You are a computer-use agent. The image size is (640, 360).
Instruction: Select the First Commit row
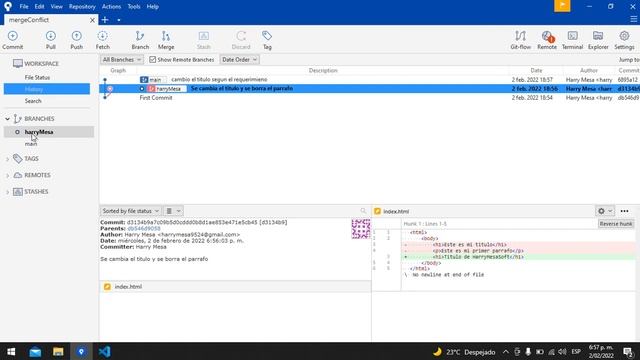pos(369,98)
